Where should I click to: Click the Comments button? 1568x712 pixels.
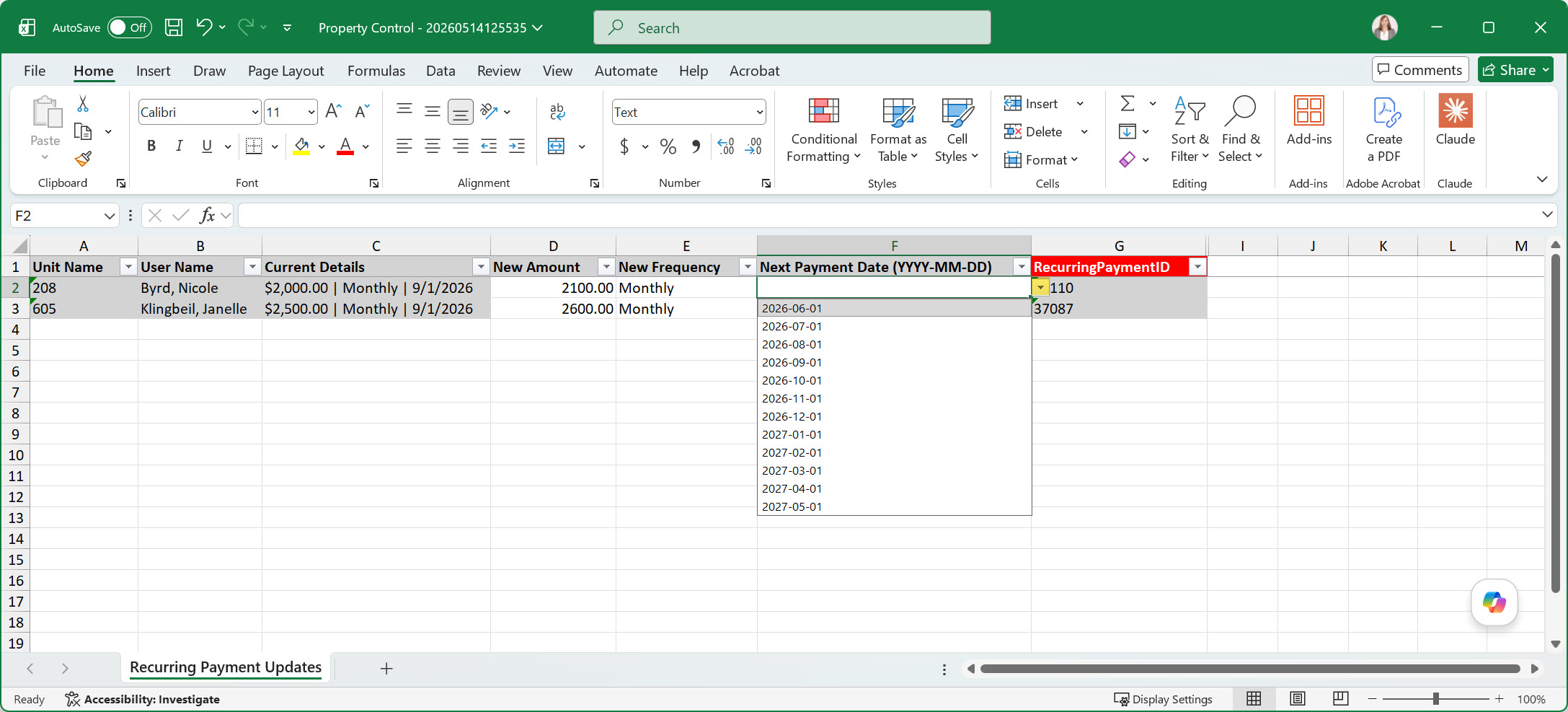click(x=1420, y=69)
